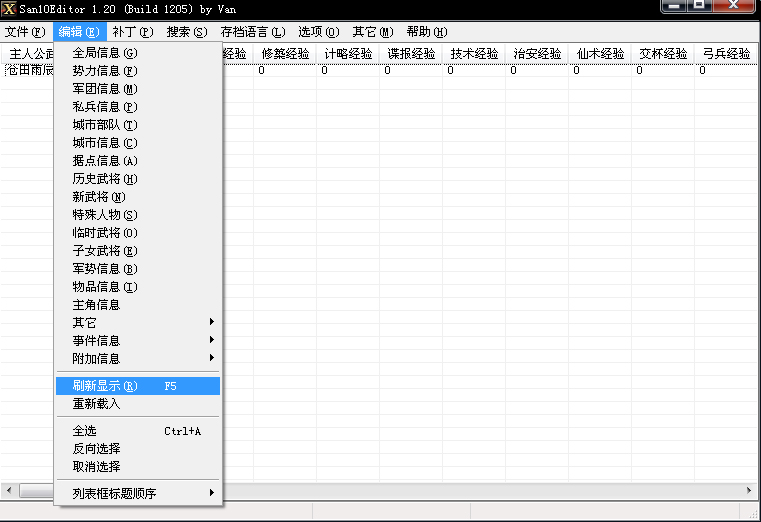Click 反向选择 in the menu

point(96,449)
